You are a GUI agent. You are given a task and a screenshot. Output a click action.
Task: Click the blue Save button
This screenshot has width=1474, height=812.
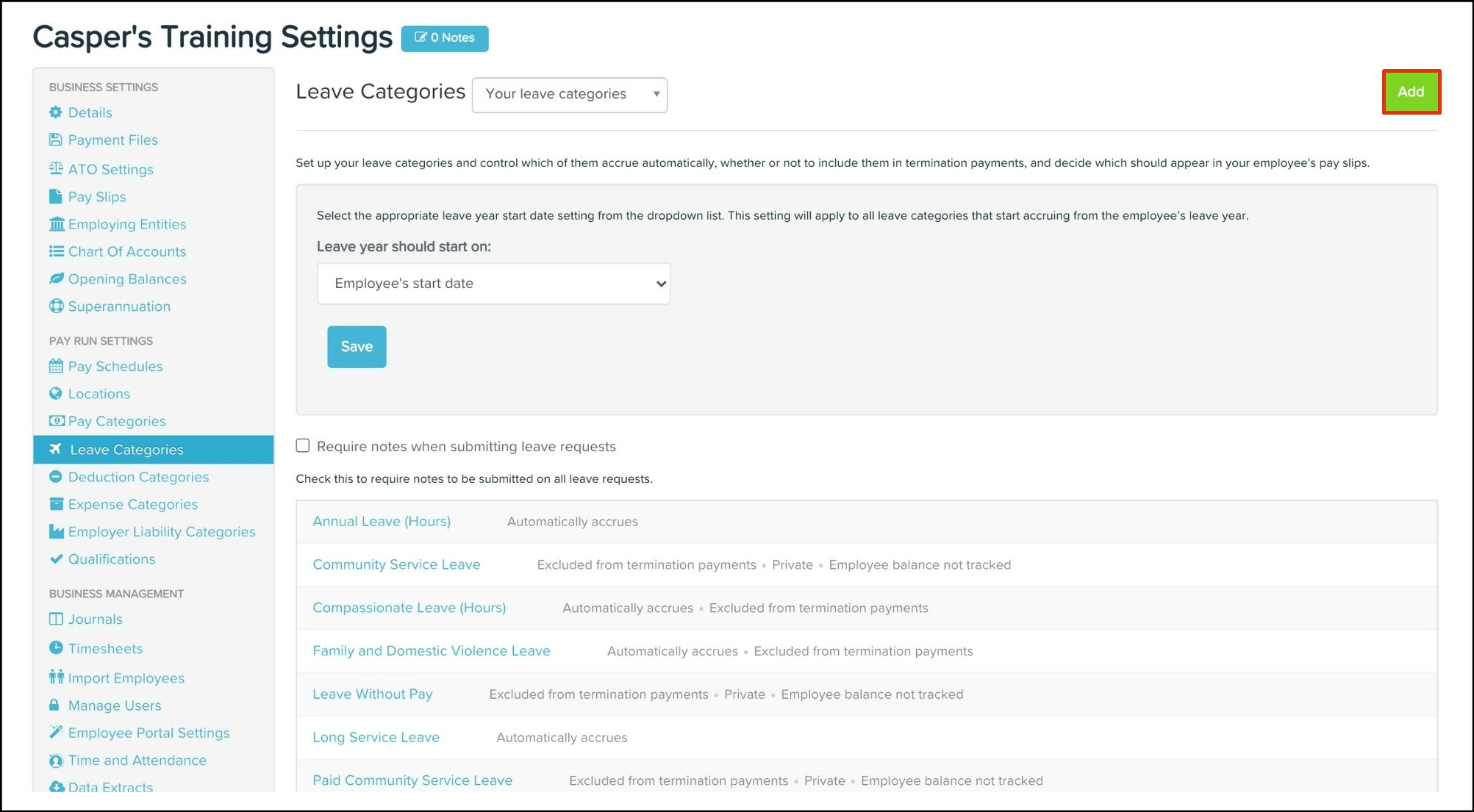(357, 347)
